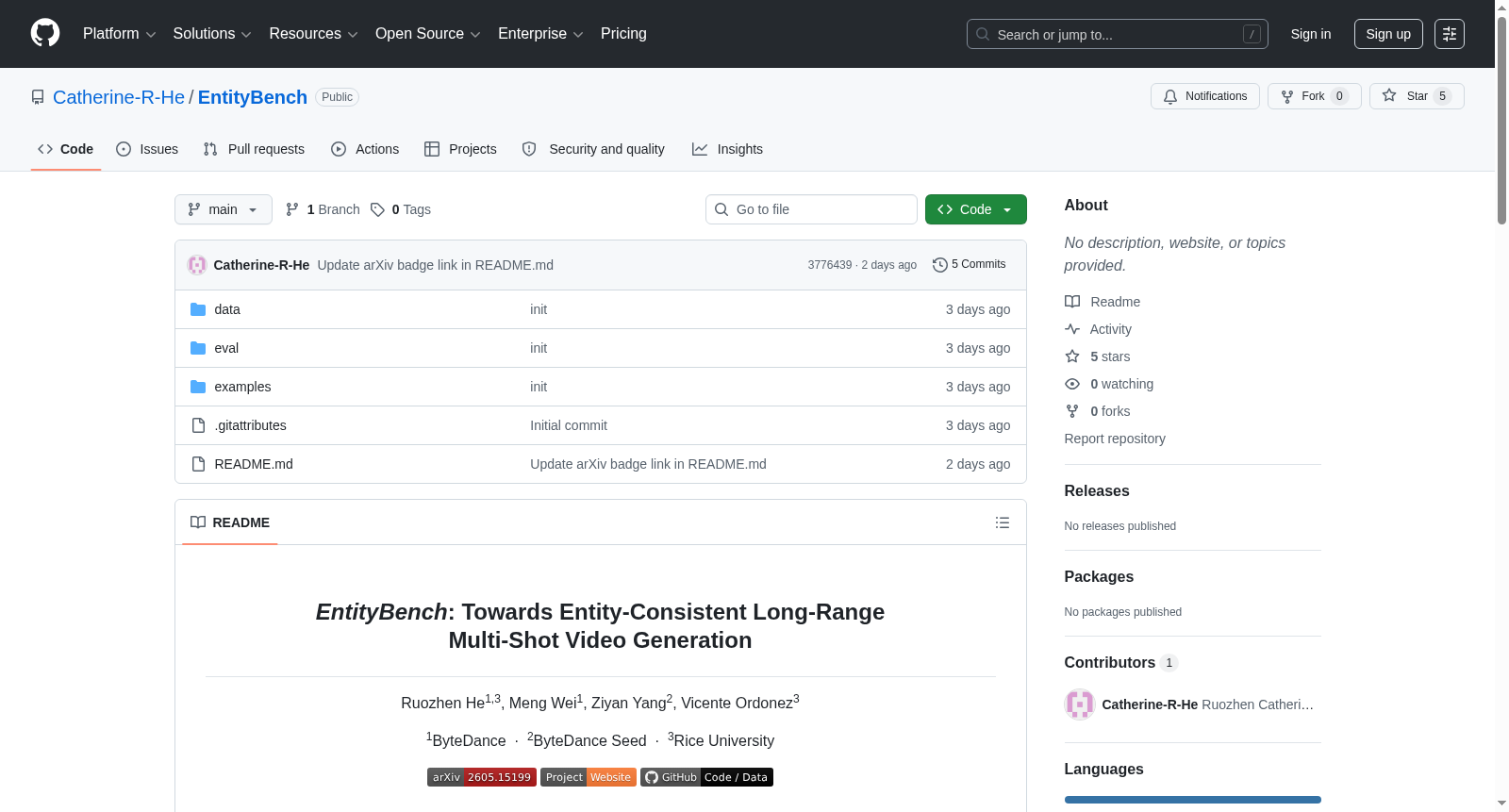Screen dimensions: 1509x812
Task: Expand the Enterprise menu
Action: coord(540,34)
